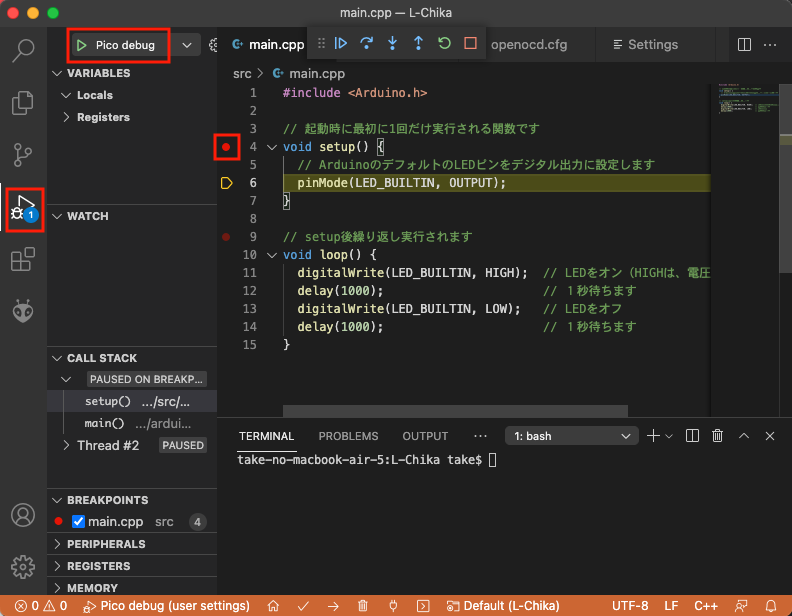Restart the debug session
The image size is (792, 616).
coord(444,44)
